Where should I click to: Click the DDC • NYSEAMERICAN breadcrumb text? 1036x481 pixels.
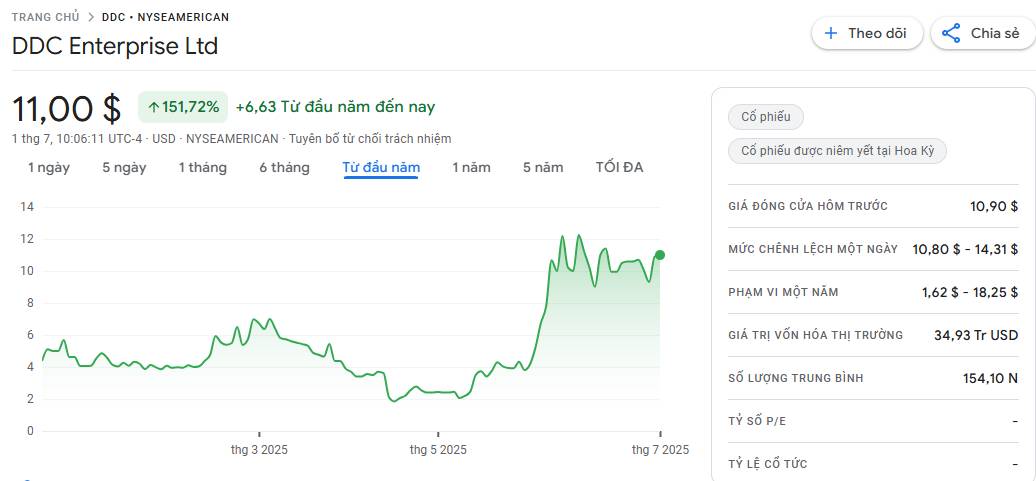coord(165,17)
